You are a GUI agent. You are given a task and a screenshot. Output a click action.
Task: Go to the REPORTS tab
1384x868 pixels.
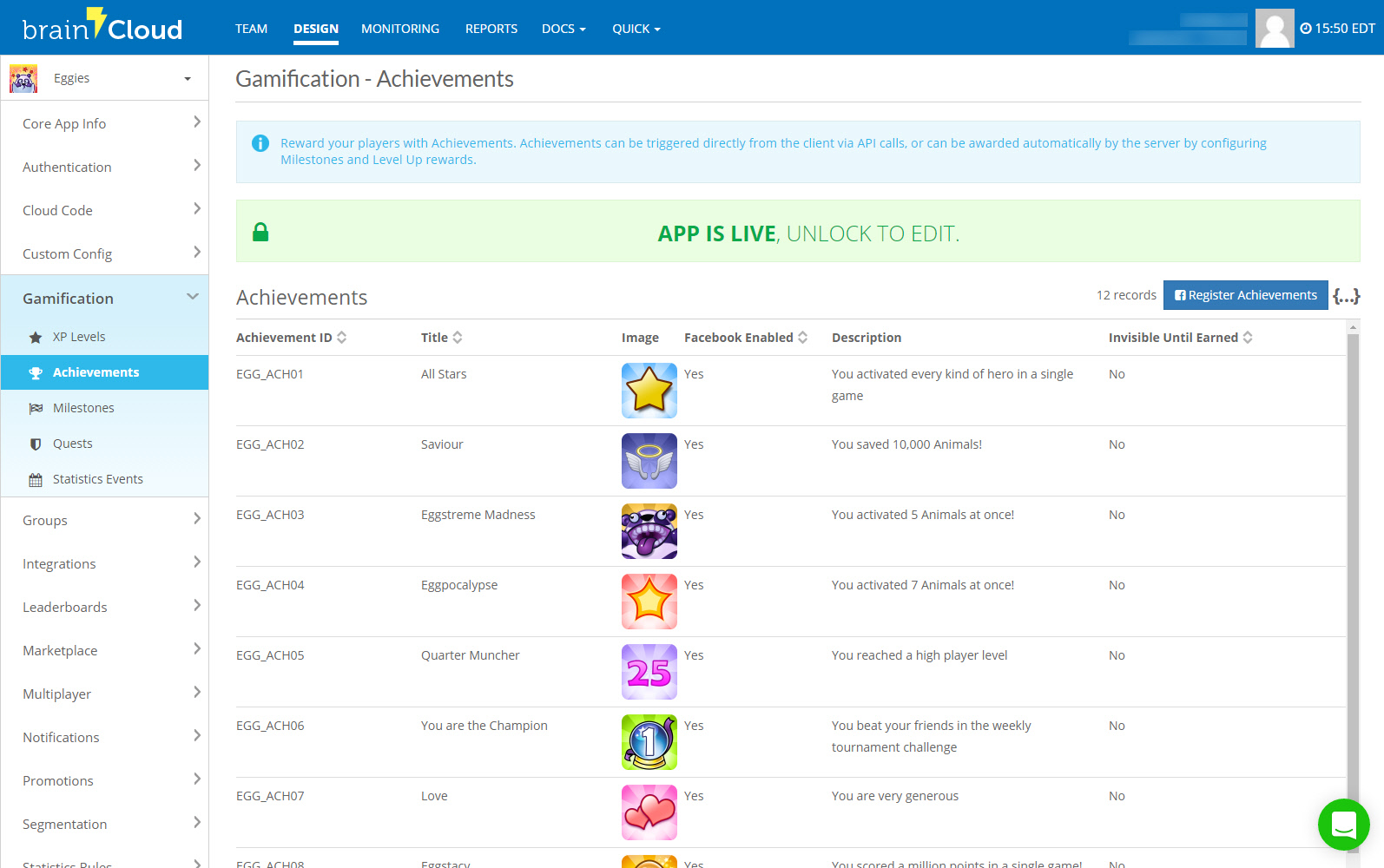click(491, 29)
